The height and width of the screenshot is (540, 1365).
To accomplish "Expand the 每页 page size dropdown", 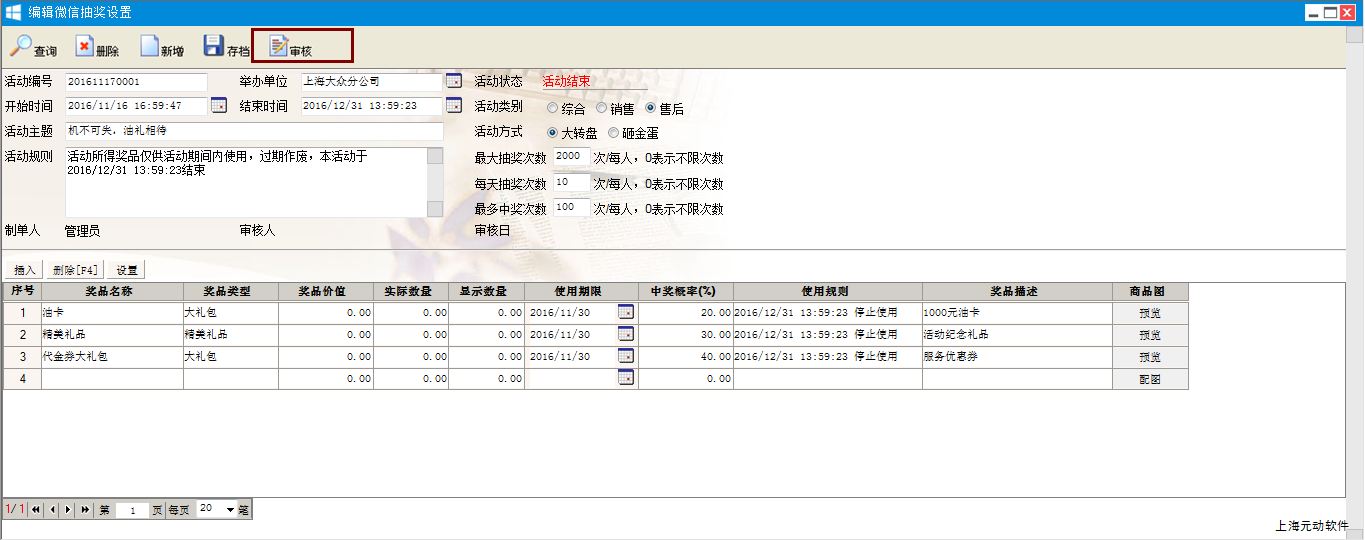I will 230,510.
